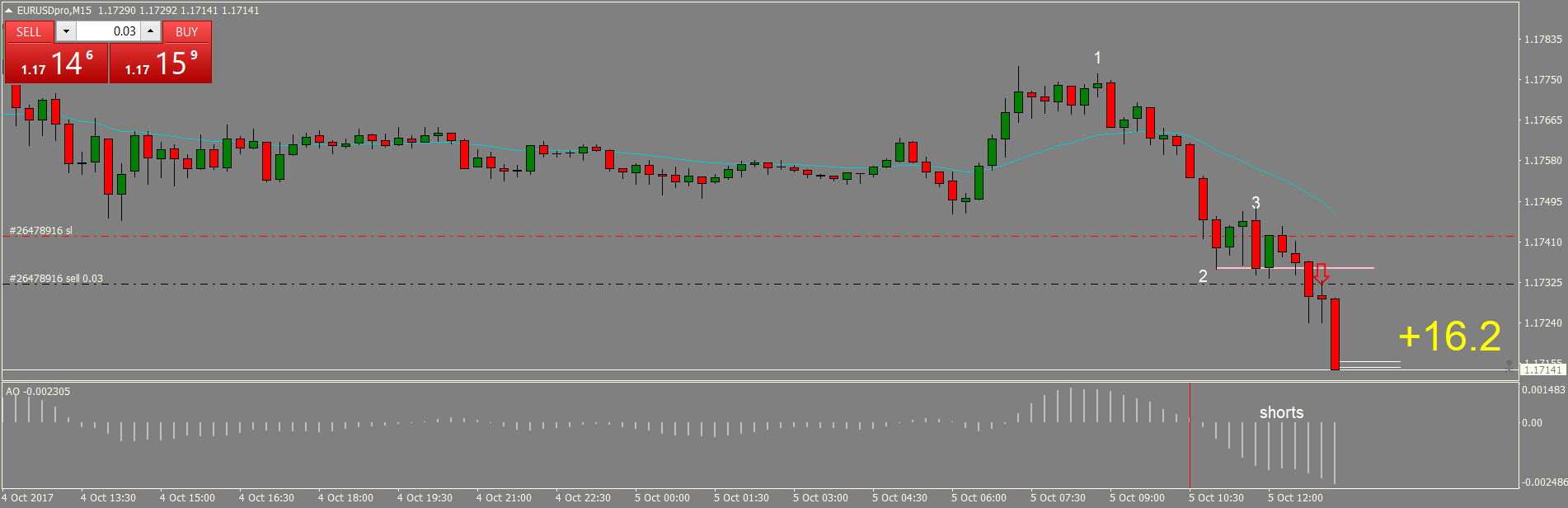Click the vertical line in the AO window
Screen dimensions: 1568x508
1190,435
